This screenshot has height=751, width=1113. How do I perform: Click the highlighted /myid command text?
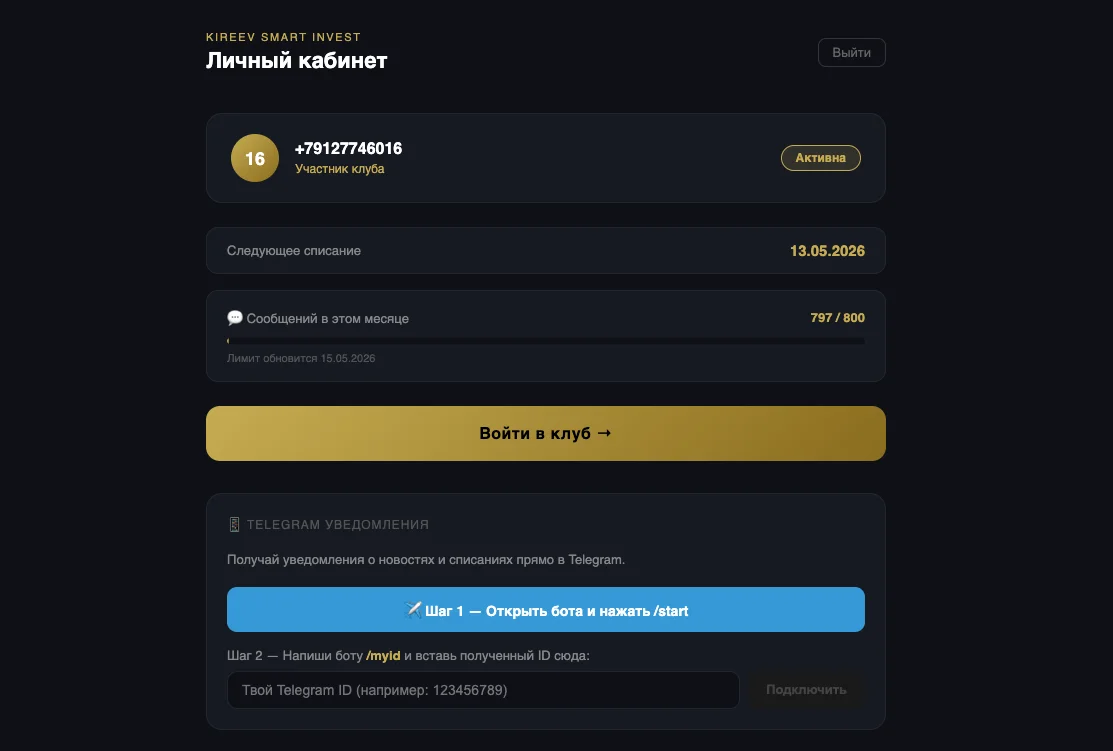(x=383, y=656)
